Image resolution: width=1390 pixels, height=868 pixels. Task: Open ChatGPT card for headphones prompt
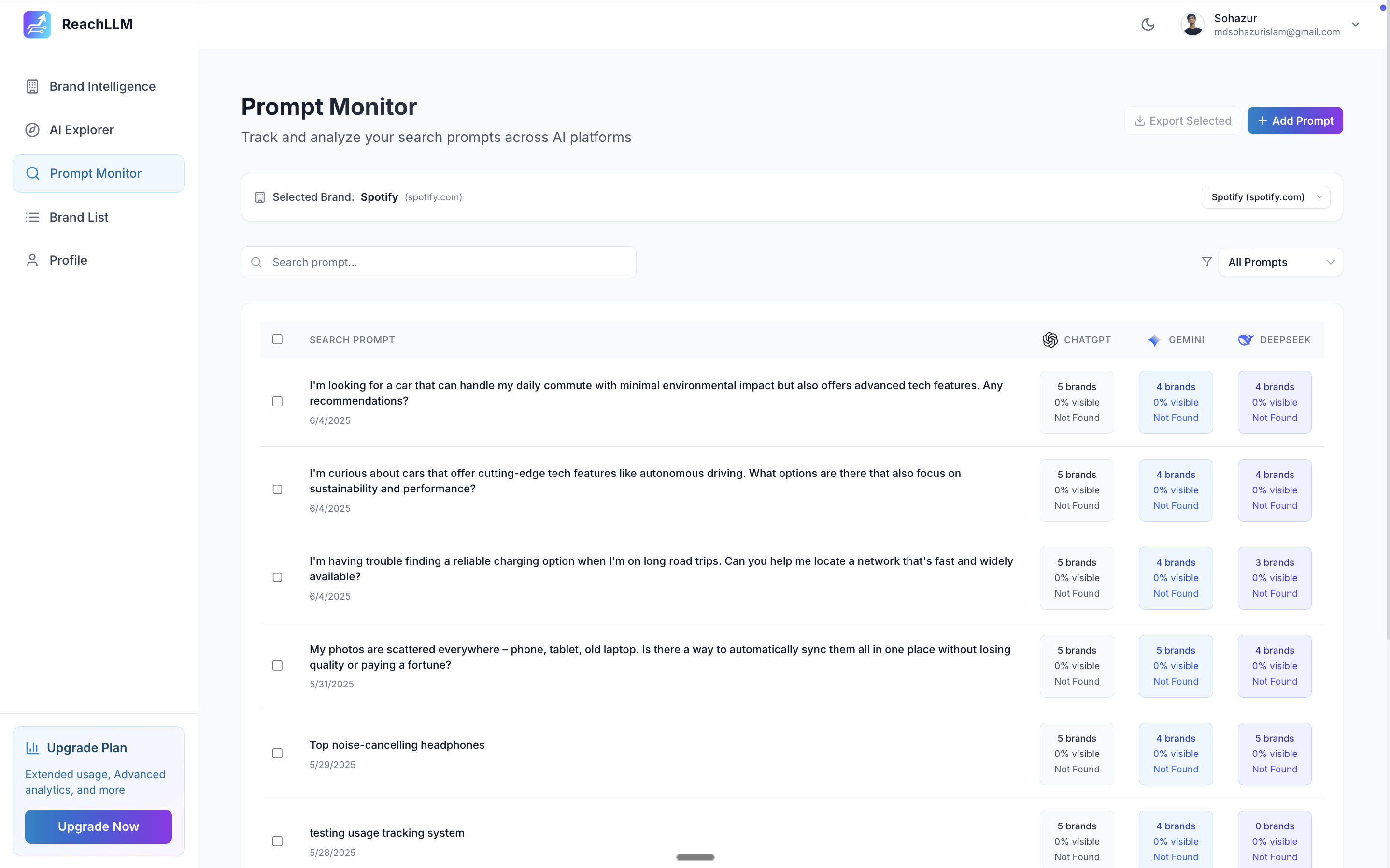(1077, 754)
